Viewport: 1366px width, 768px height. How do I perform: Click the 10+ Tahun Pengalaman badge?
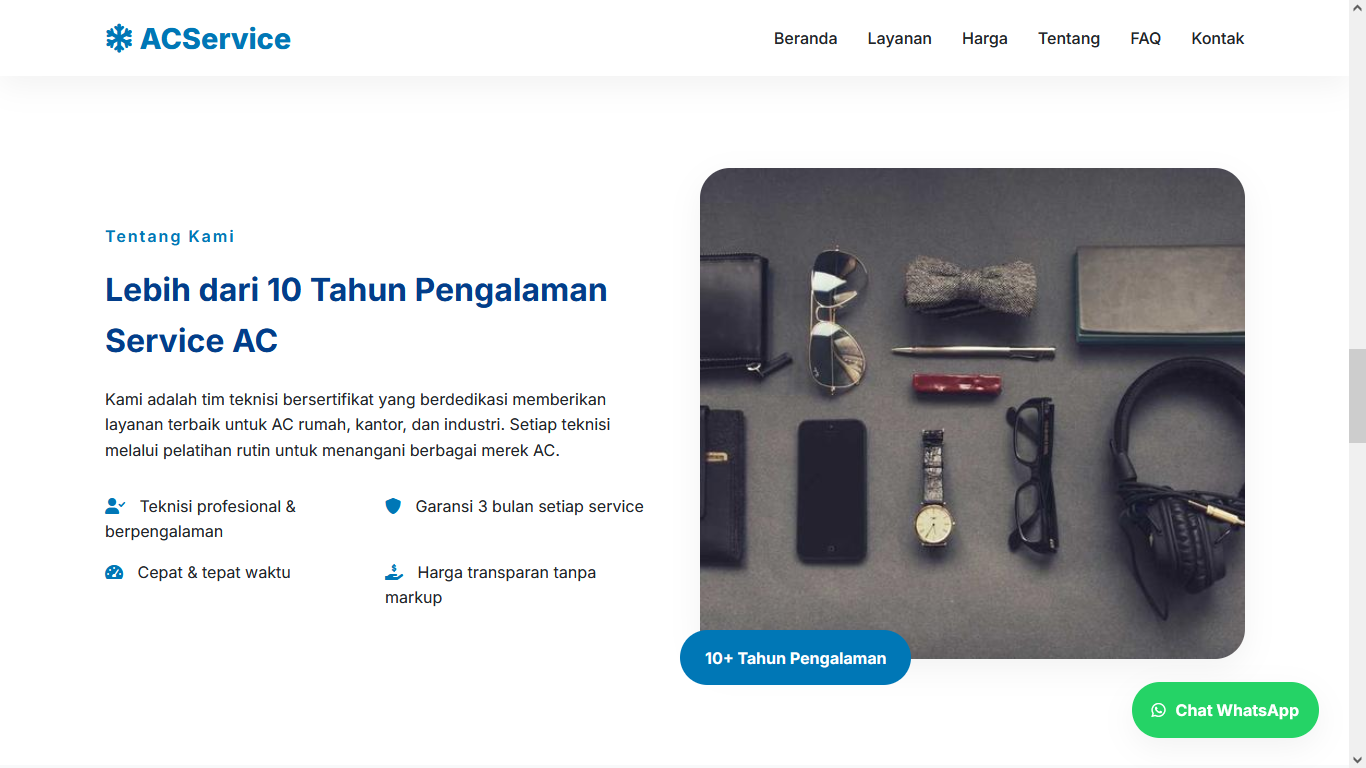[795, 658]
